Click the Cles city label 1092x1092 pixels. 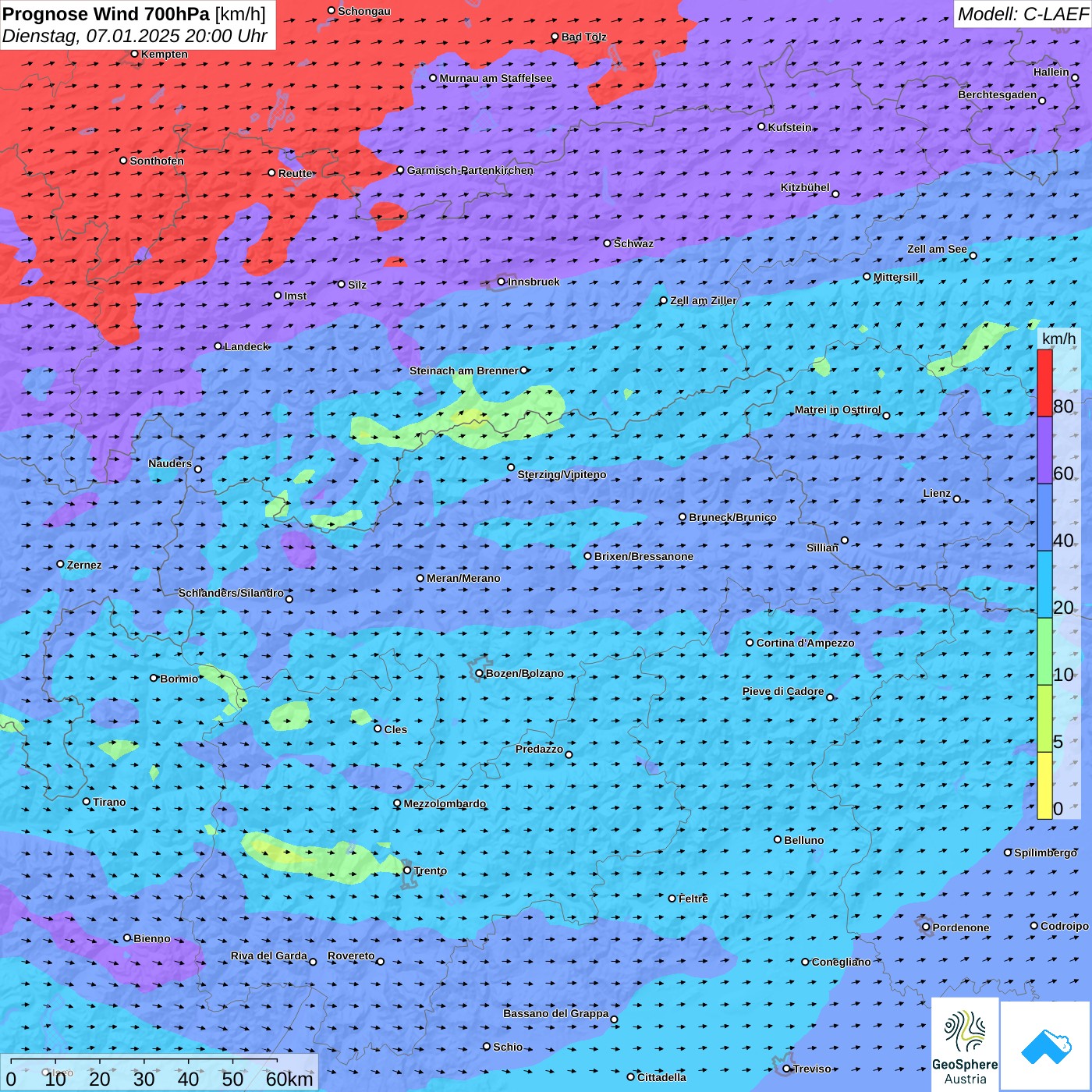pyautogui.click(x=395, y=729)
